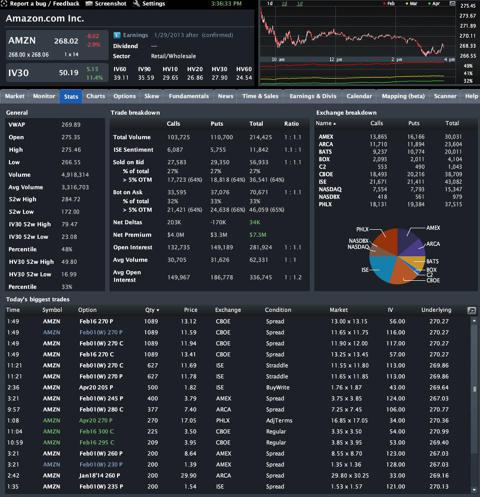The height and width of the screenshot is (497, 480).
Task: Click the NASDAQ row in Exchange breakdown
Action: [396, 189]
